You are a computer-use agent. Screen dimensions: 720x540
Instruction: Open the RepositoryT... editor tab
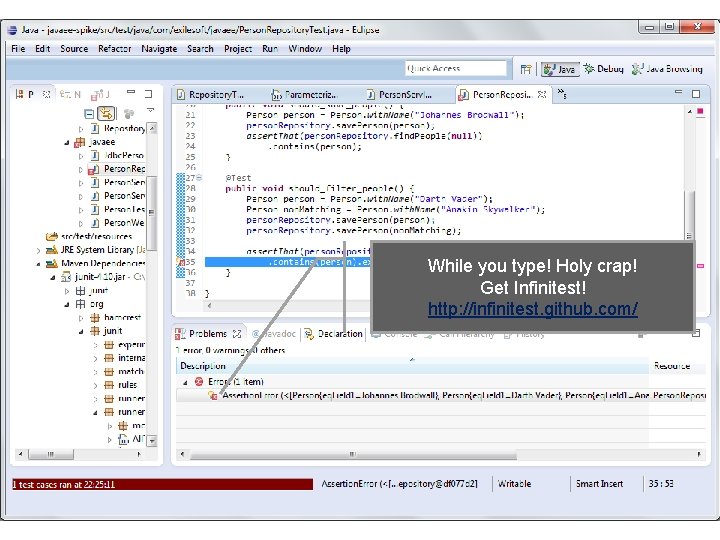(210, 95)
